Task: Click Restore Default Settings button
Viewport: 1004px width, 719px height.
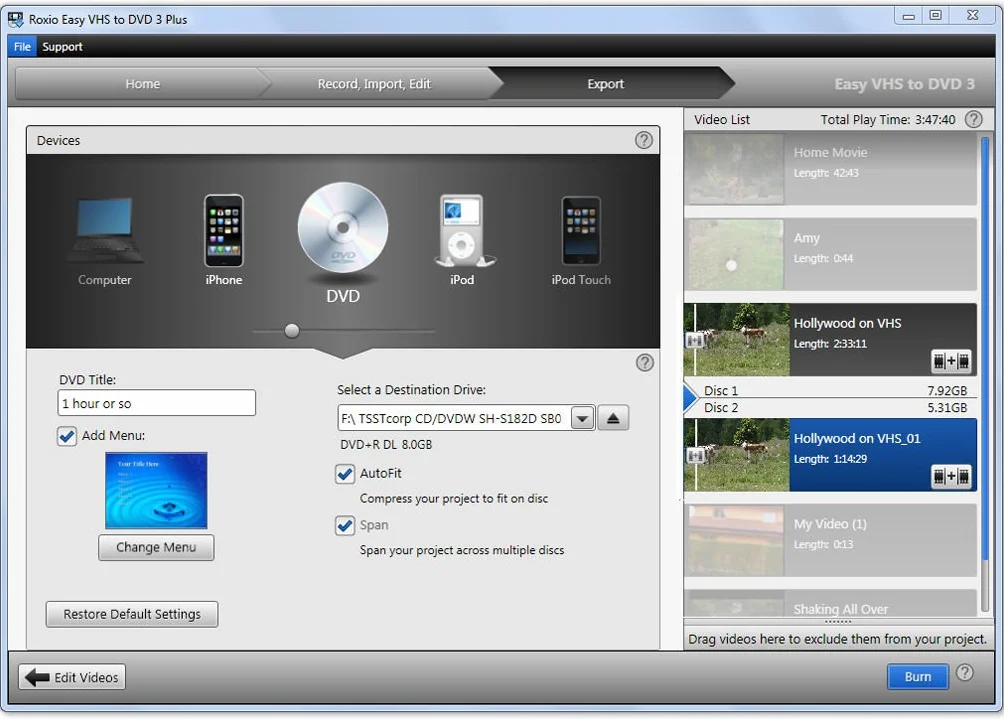Action: coord(132,614)
